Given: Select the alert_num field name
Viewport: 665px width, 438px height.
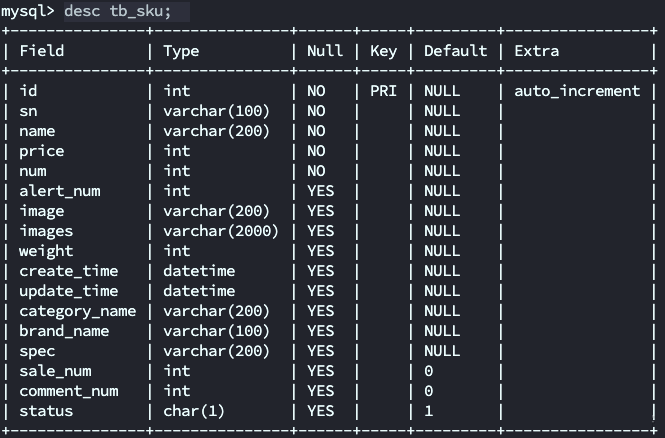Looking at the screenshot, I should (60, 191).
